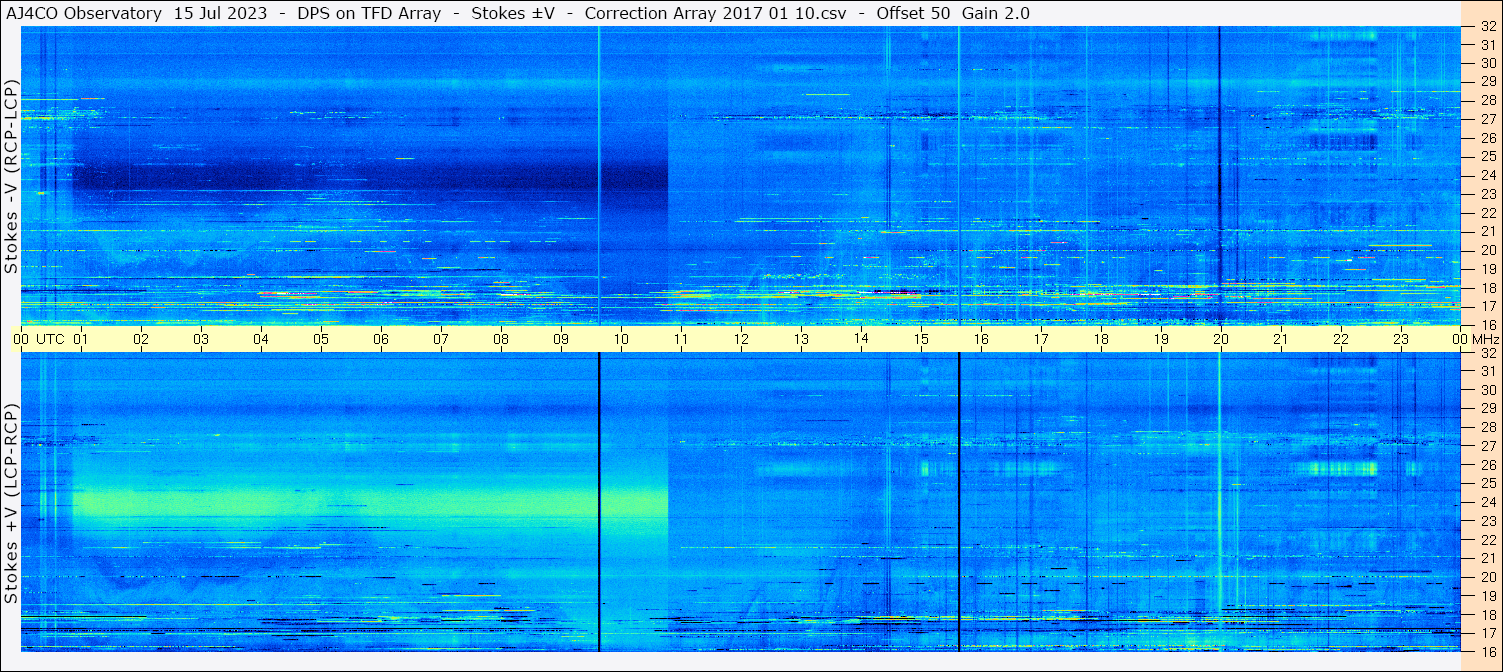This screenshot has width=1503, height=672.
Task: Select the 16 MHz label of the Stokes -V panel
Action: (x=1487, y=324)
